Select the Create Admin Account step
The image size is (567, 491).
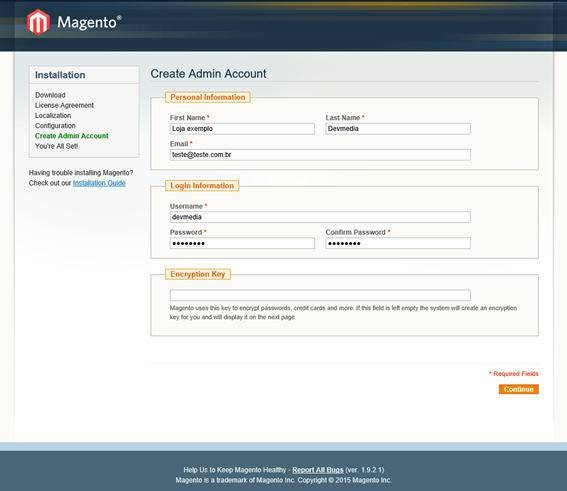click(x=72, y=136)
